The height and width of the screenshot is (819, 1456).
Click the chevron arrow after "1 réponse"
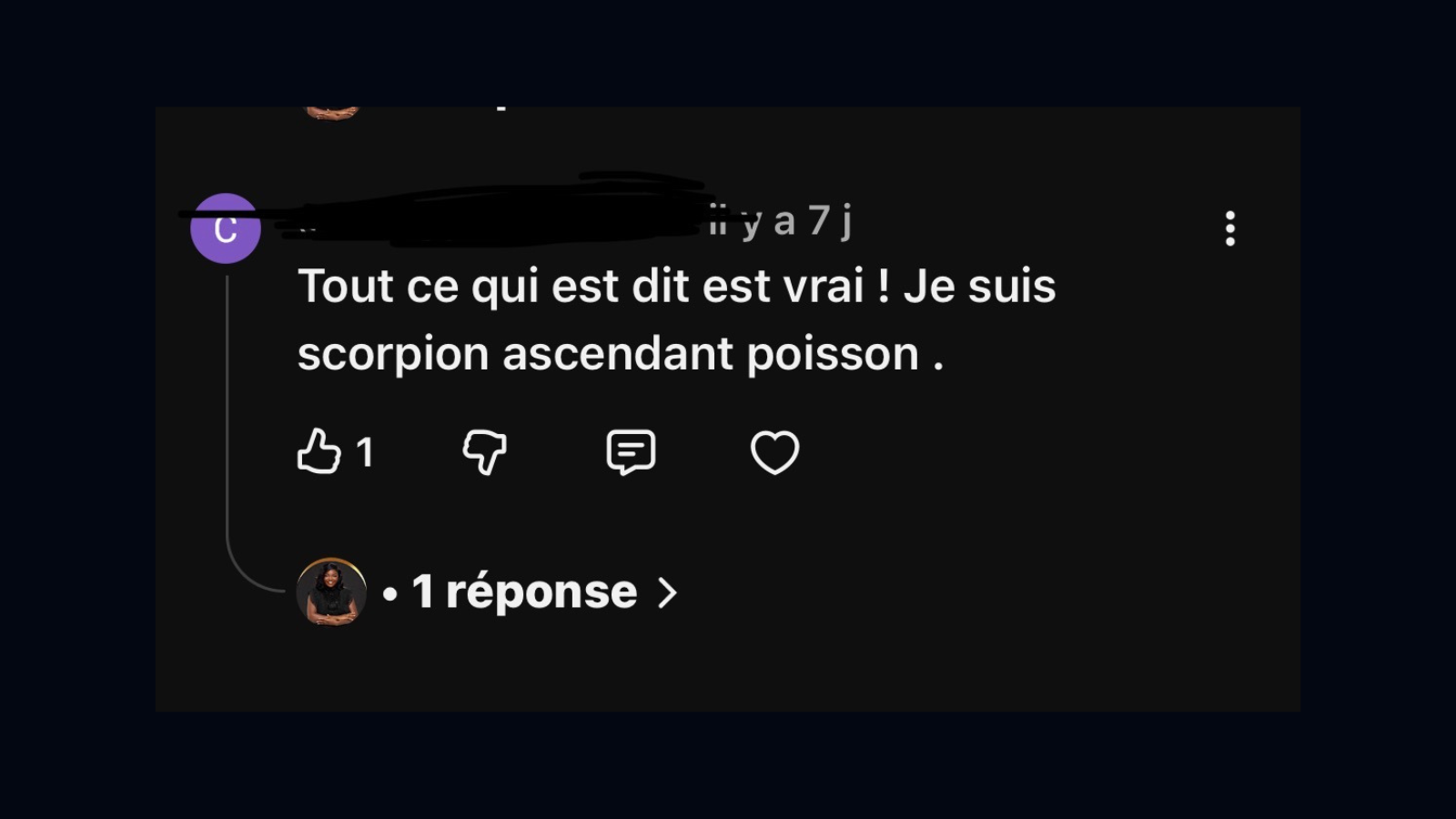[x=667, y=593]
